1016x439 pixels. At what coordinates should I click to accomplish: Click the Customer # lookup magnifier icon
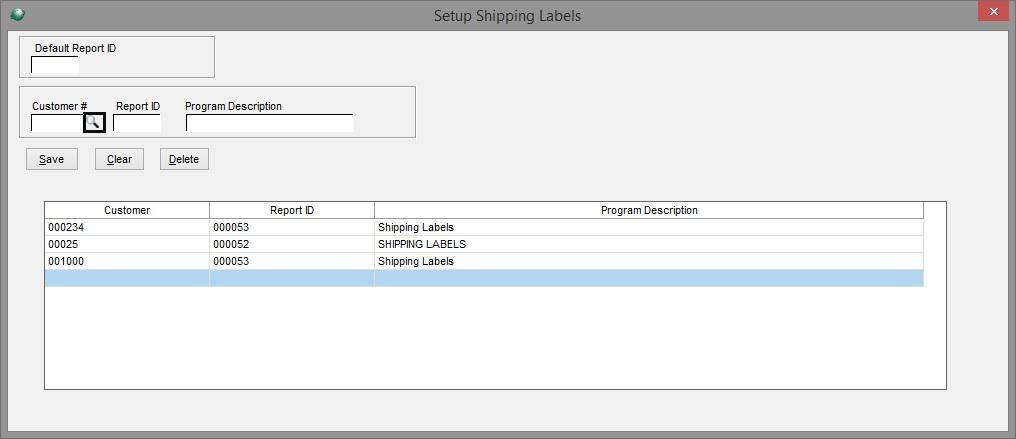point(94,122)
